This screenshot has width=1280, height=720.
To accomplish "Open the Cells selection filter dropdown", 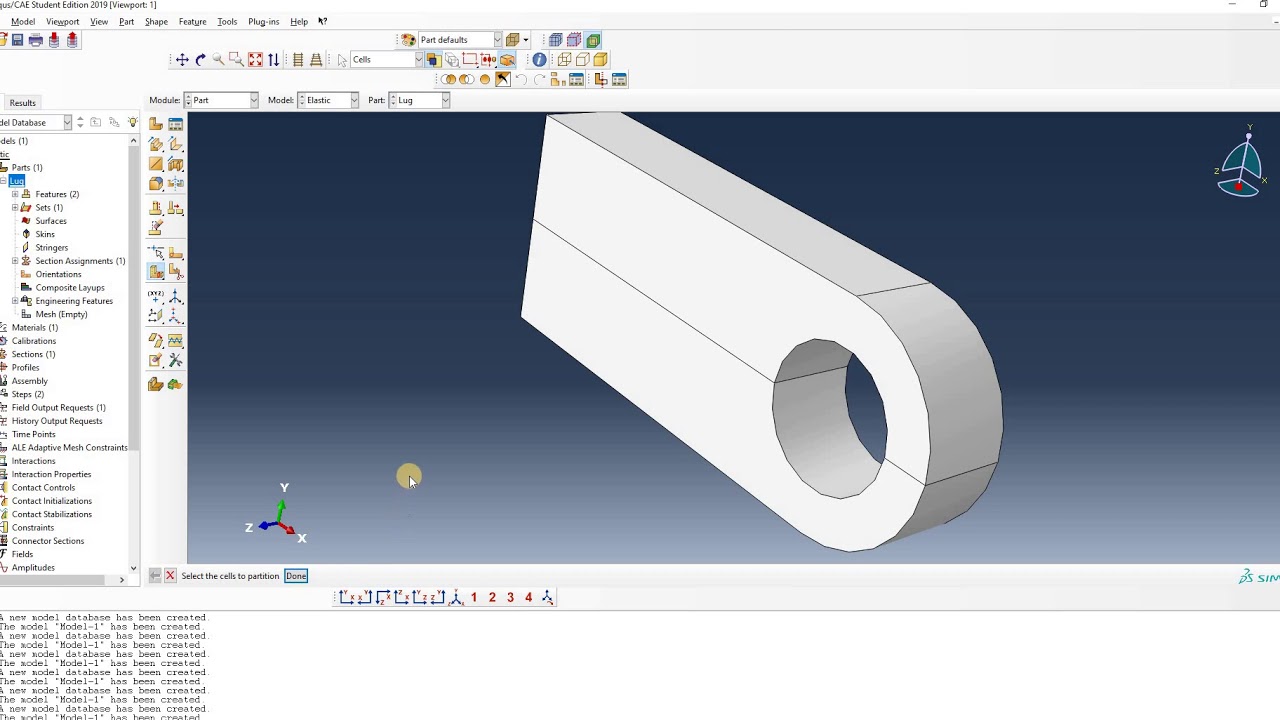I will click(386, 60).
